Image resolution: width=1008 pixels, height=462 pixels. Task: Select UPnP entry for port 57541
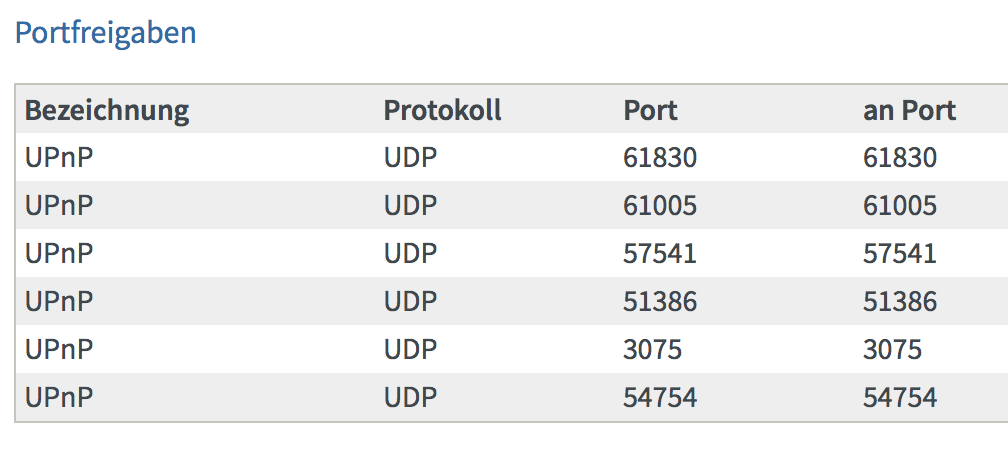coord(59,253)
